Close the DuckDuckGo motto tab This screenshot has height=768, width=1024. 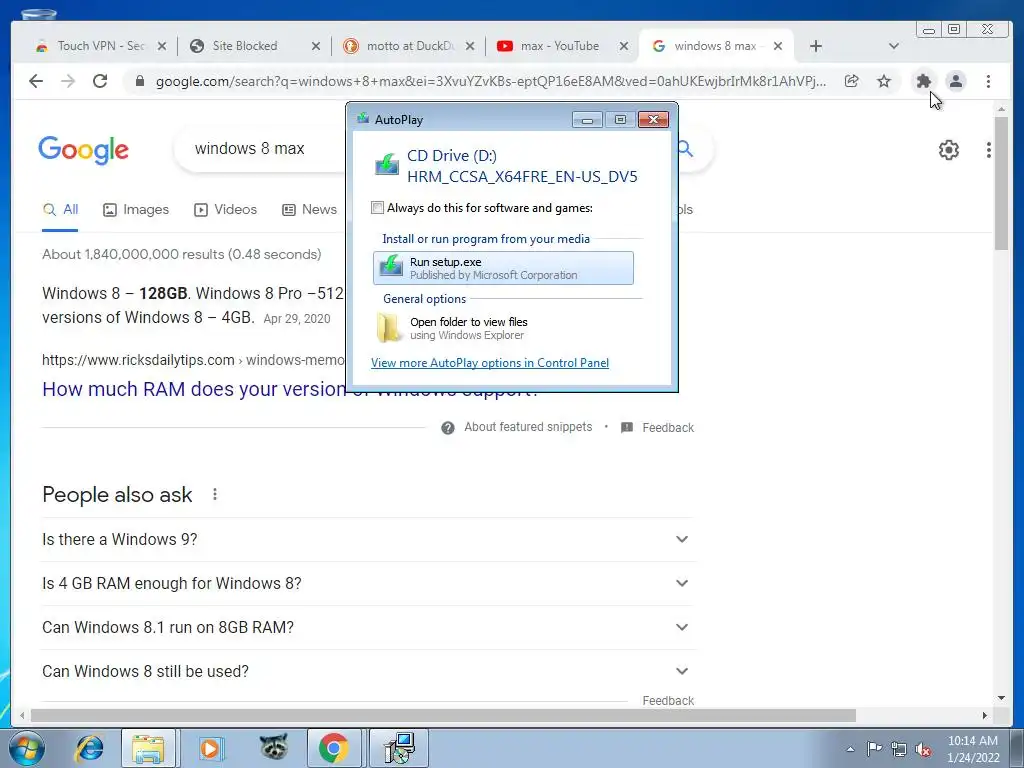[470, 46]
